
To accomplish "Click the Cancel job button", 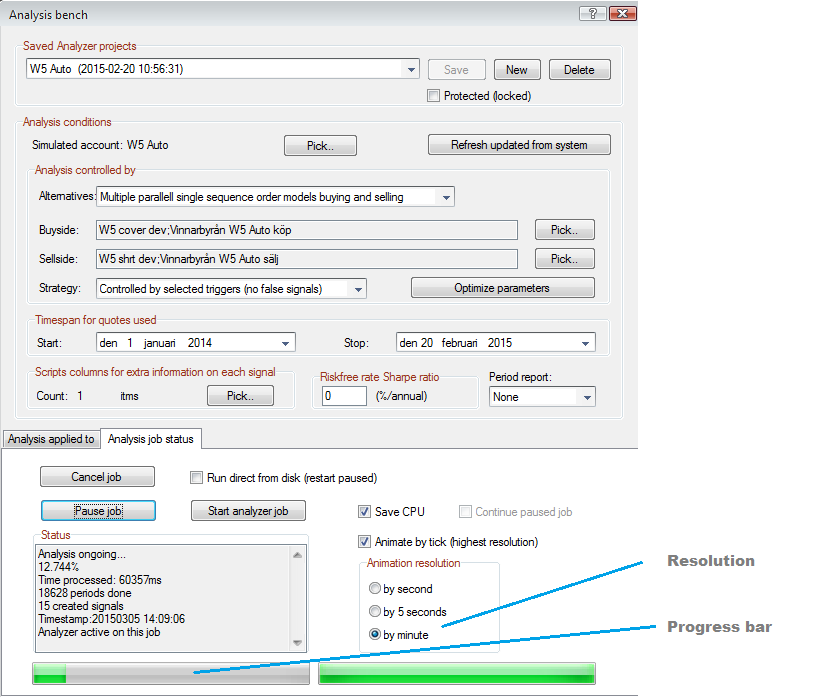I will (97, 477).
